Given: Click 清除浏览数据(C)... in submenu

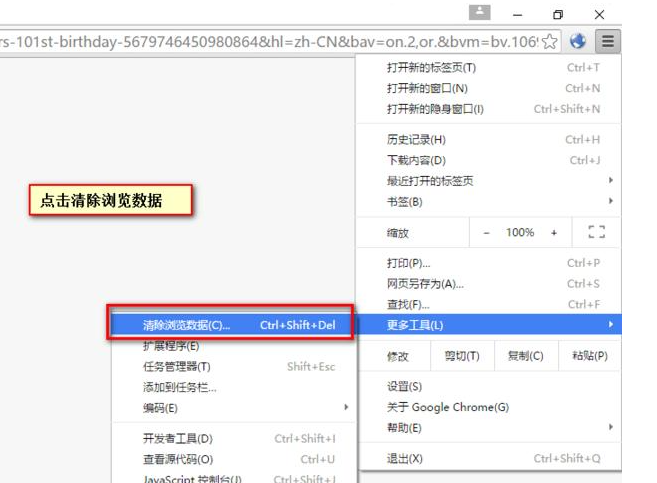Looking at the screenshot, I should coord(233,325).
